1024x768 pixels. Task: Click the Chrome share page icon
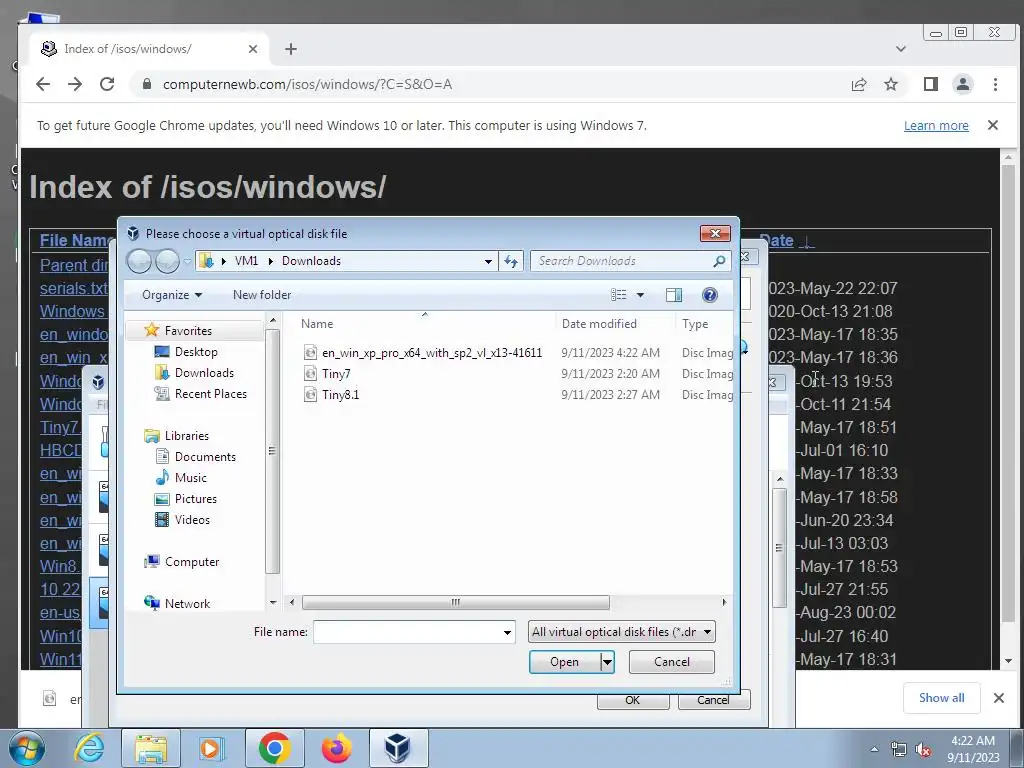(859, 84)
